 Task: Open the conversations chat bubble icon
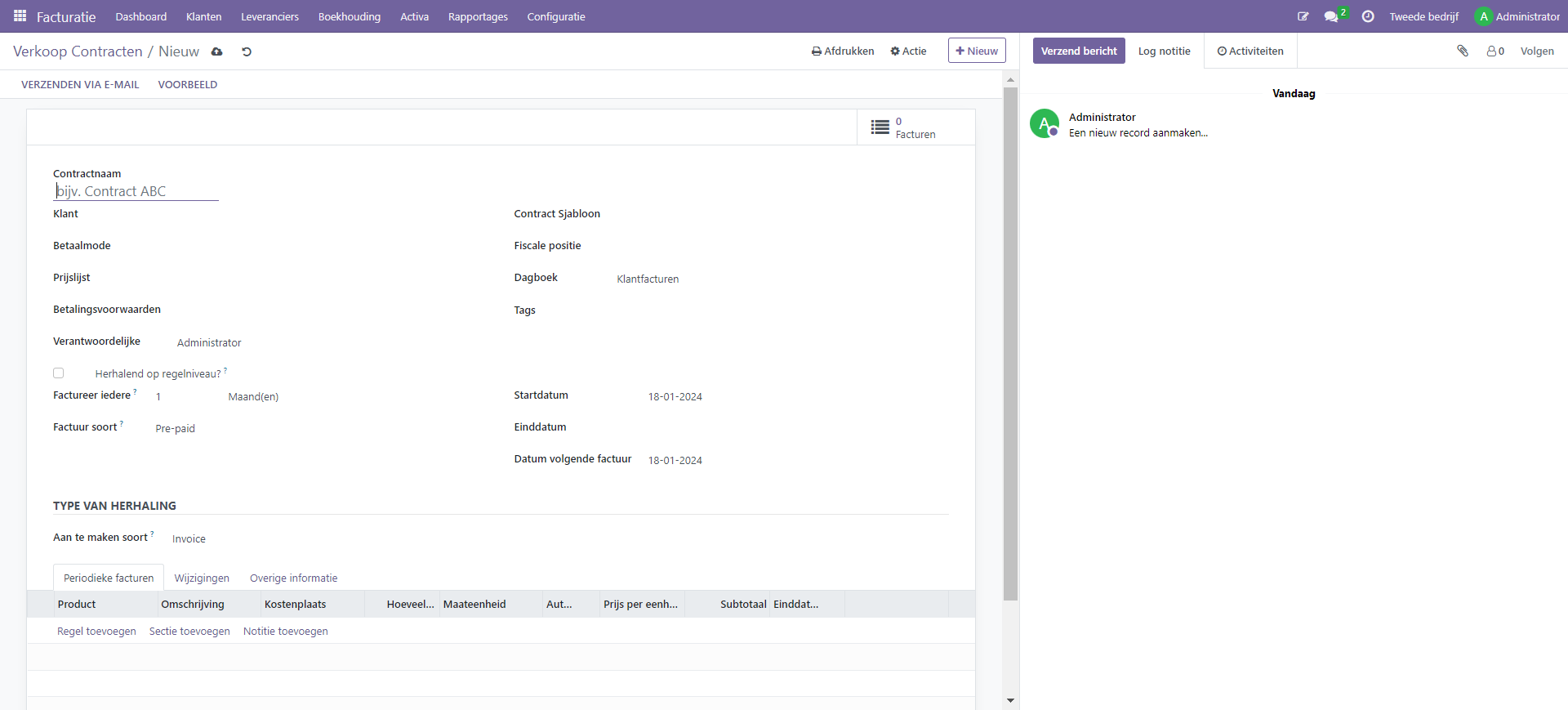point(1331,16)
